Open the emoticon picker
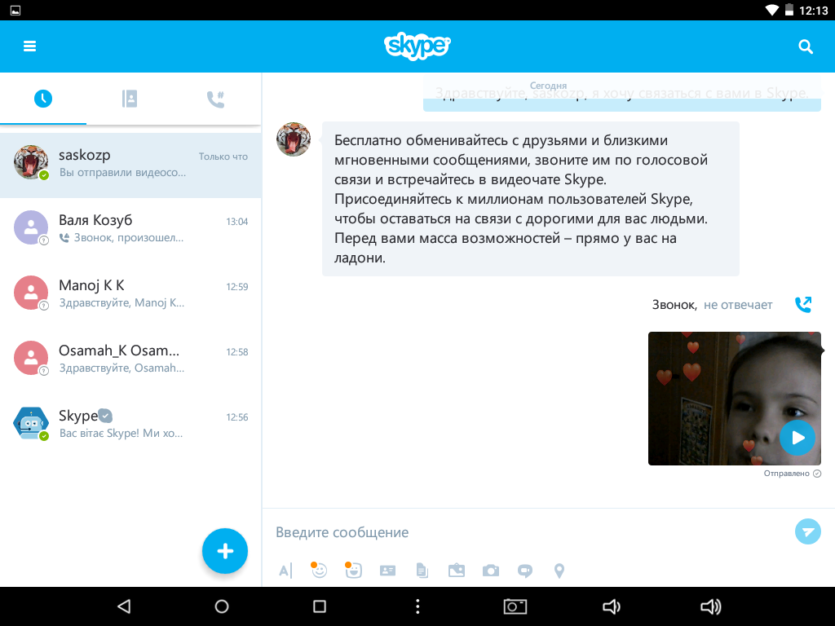Image resolution: width=835 pixels, height=626 pixels. point(319,570)
